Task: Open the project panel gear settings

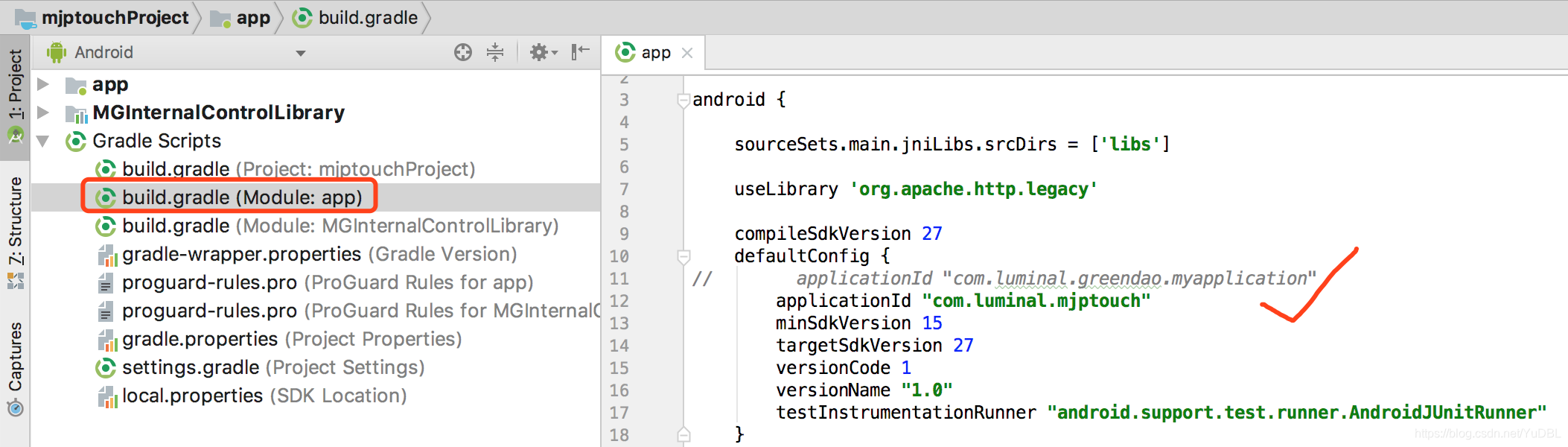Action: click(x=543, y=52)
